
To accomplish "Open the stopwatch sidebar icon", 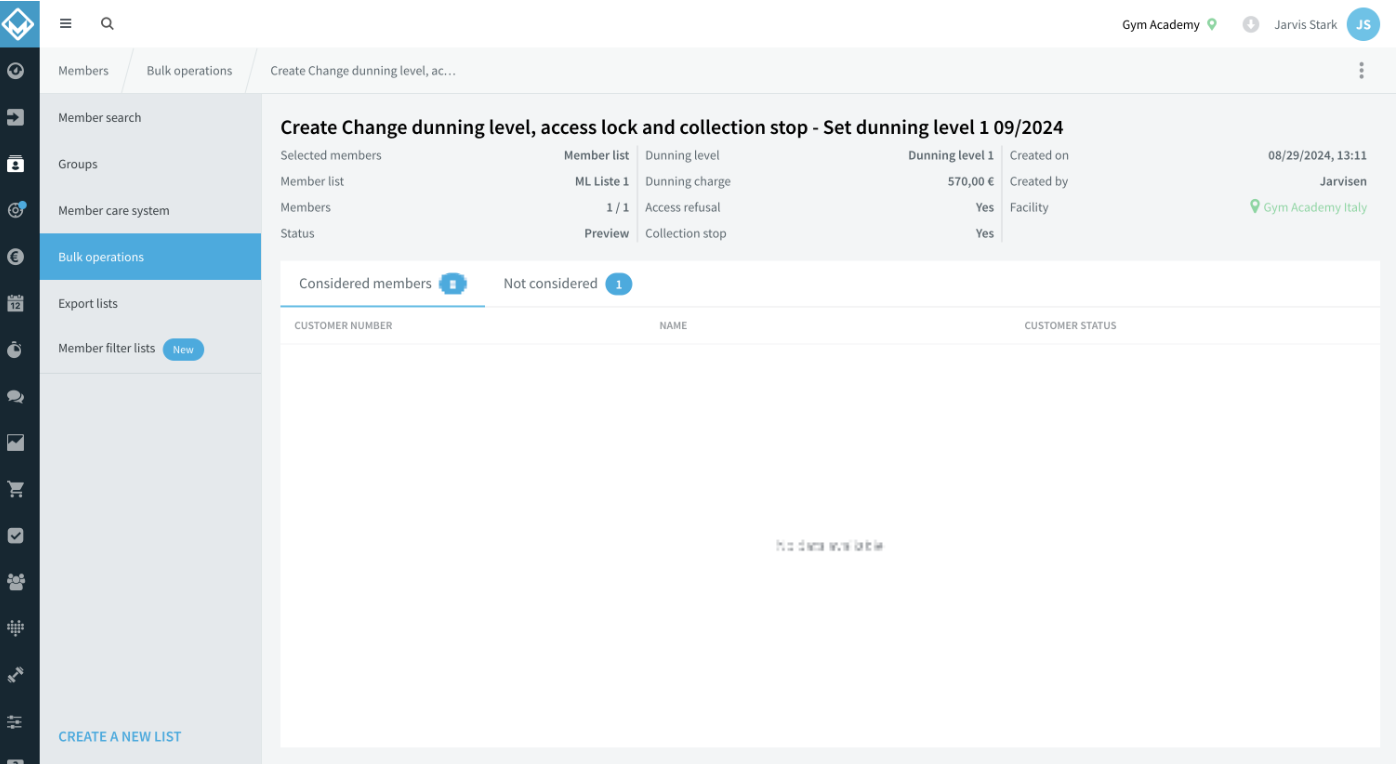I will click(x=15, y=350).
